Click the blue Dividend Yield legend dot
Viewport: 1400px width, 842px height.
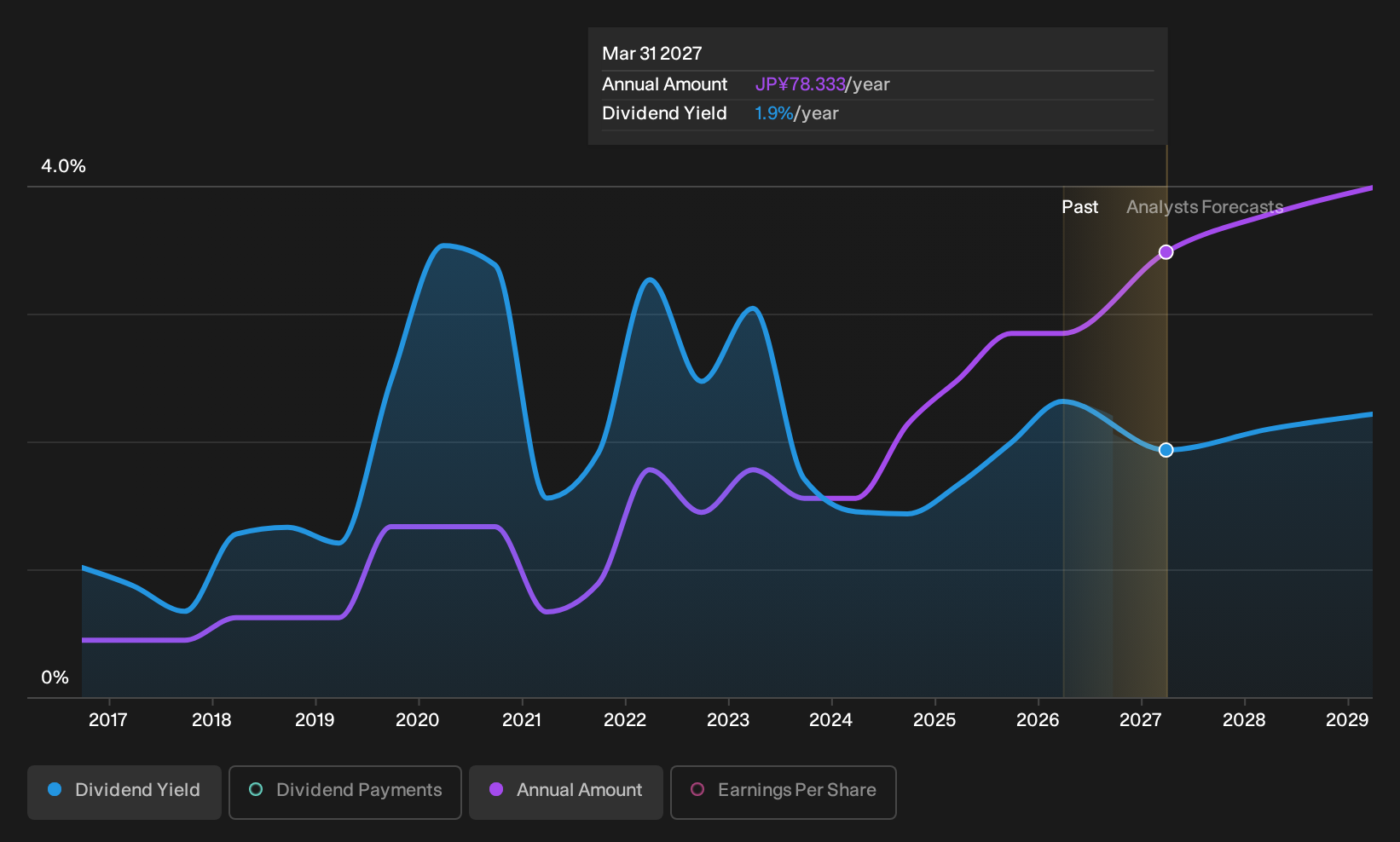coord(55,790)
